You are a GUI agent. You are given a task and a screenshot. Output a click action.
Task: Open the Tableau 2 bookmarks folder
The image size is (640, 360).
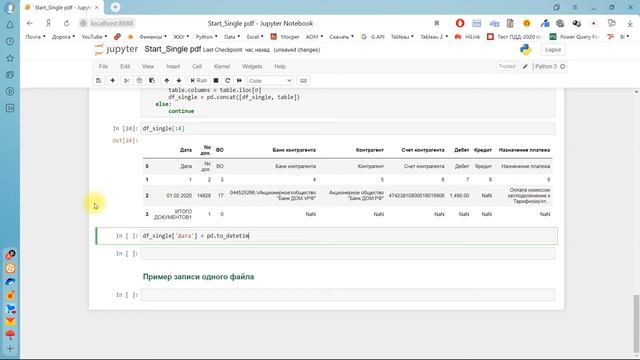tap(433, 37)
